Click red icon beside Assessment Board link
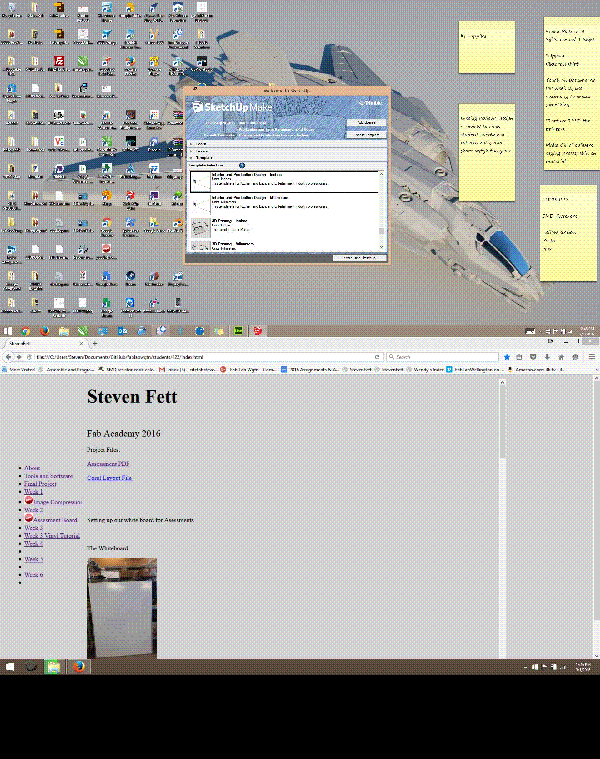Viewport: 600px width, 759px height. point(29,518)
